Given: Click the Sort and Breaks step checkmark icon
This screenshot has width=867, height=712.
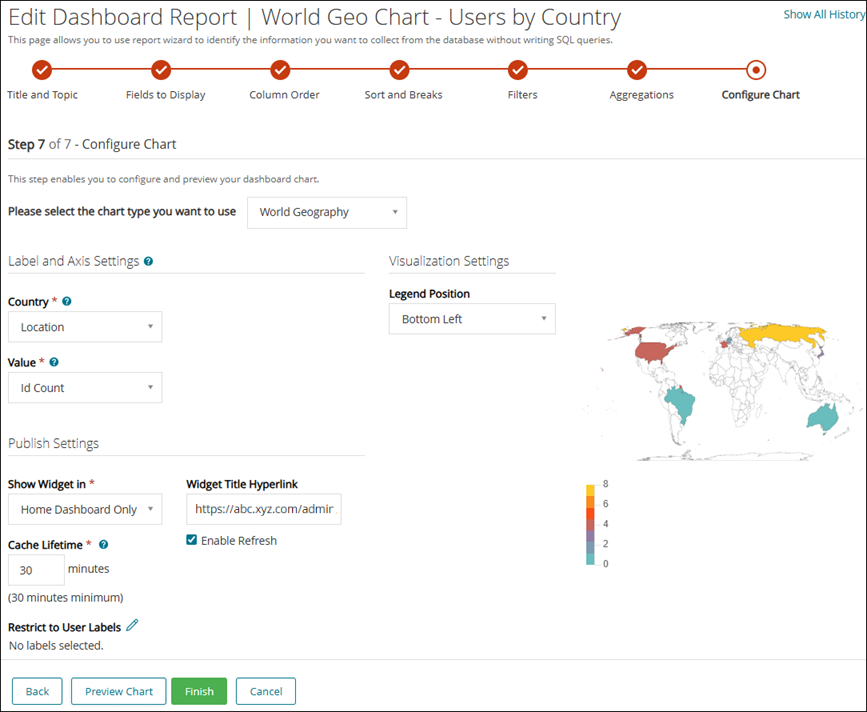Looking at the screenshot, I should click(399, 70).
